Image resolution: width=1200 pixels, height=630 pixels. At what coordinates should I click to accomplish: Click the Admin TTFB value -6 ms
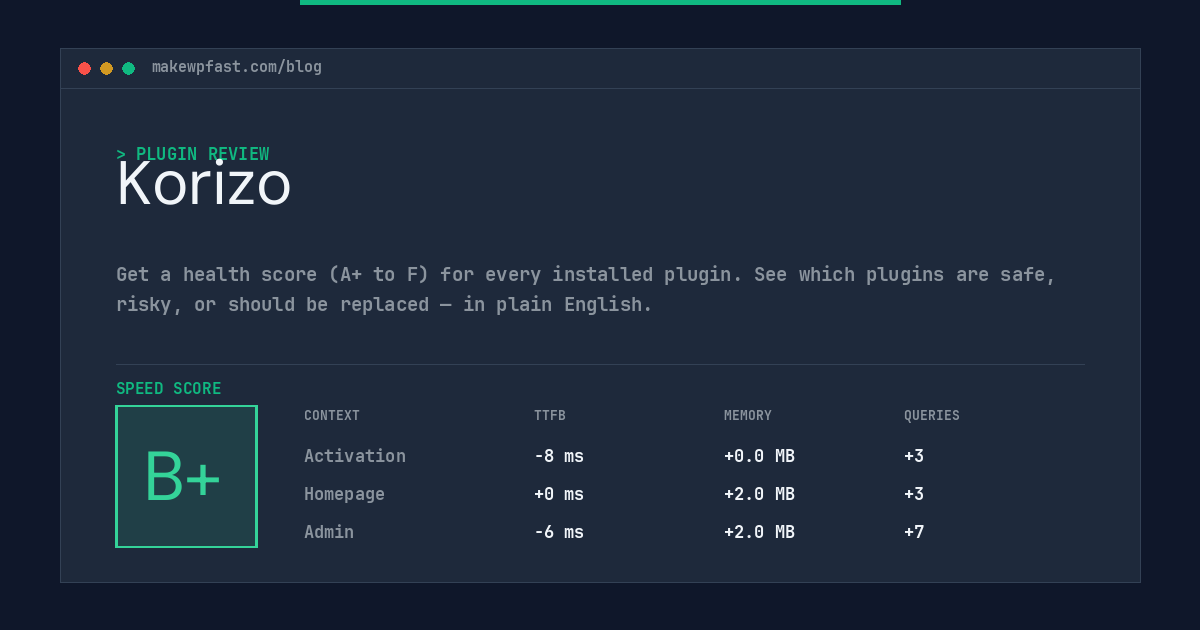tap(559, 532)
